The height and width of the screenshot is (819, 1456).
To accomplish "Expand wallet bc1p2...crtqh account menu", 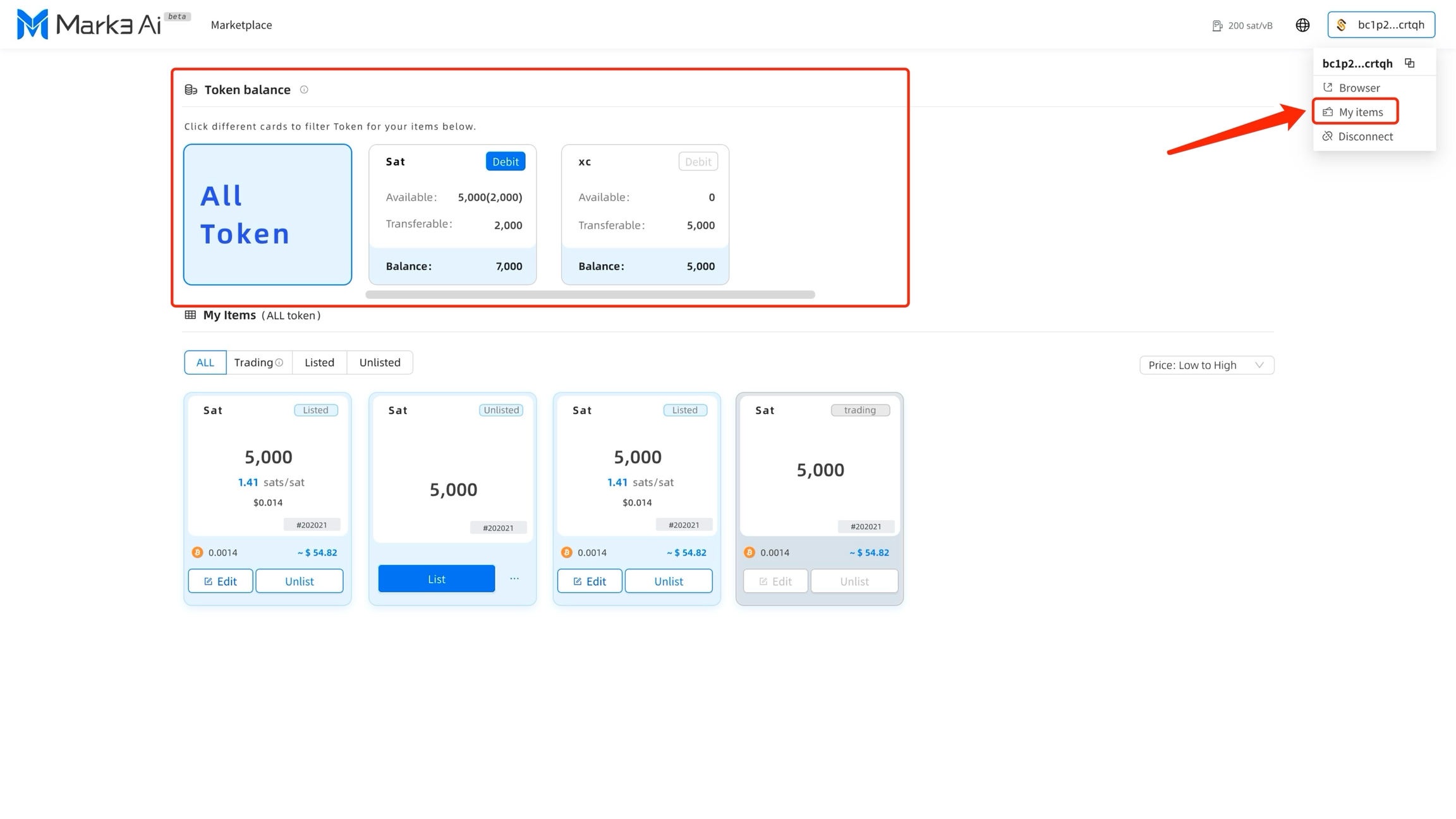I will [x=1381, y=25].
